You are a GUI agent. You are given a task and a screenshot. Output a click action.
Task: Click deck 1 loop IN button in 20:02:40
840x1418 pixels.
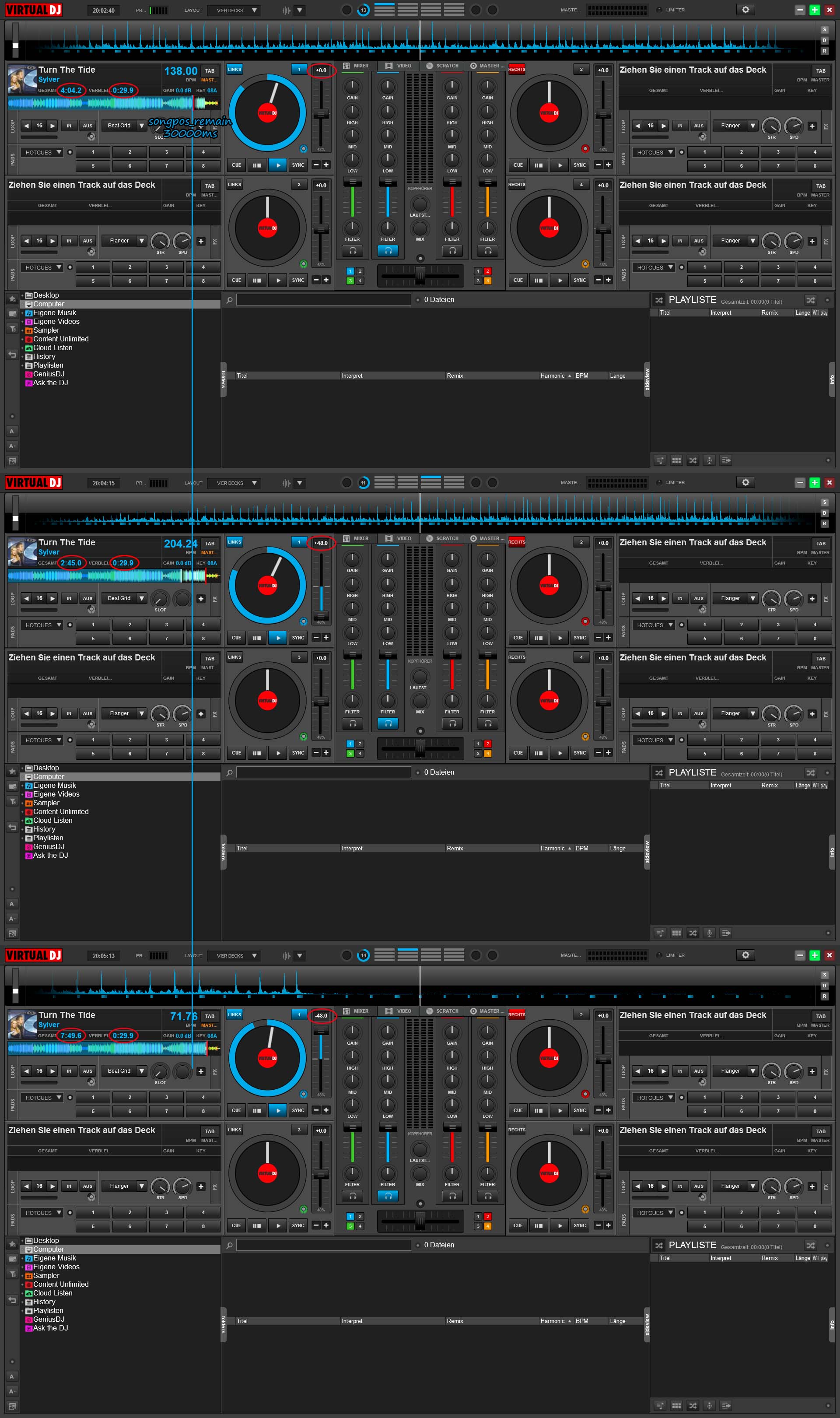pos(69,126)
